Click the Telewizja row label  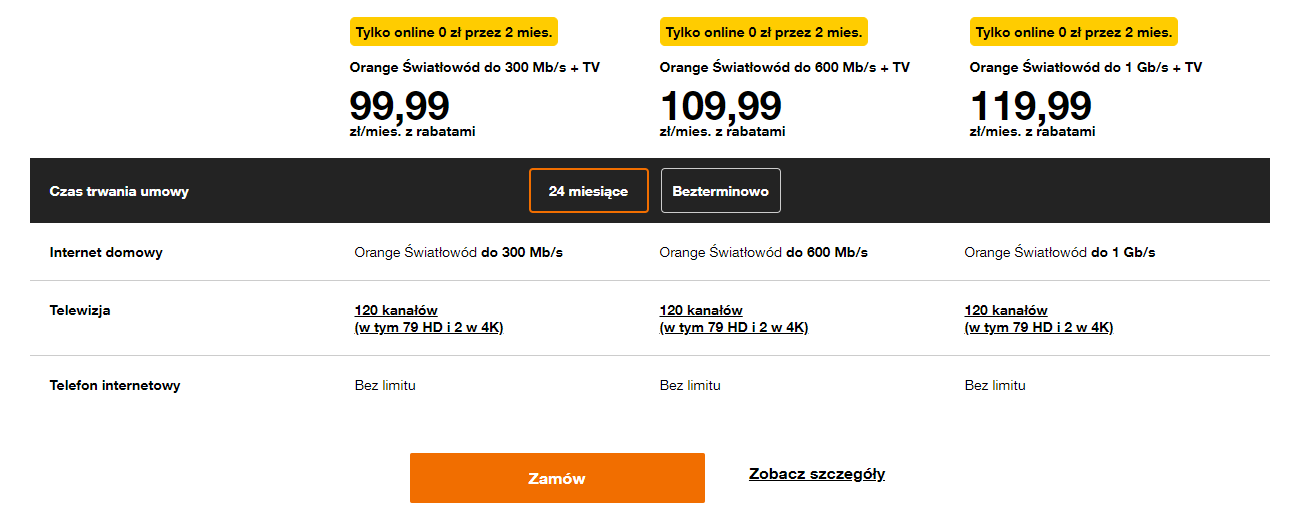click(x=80, y=310)
